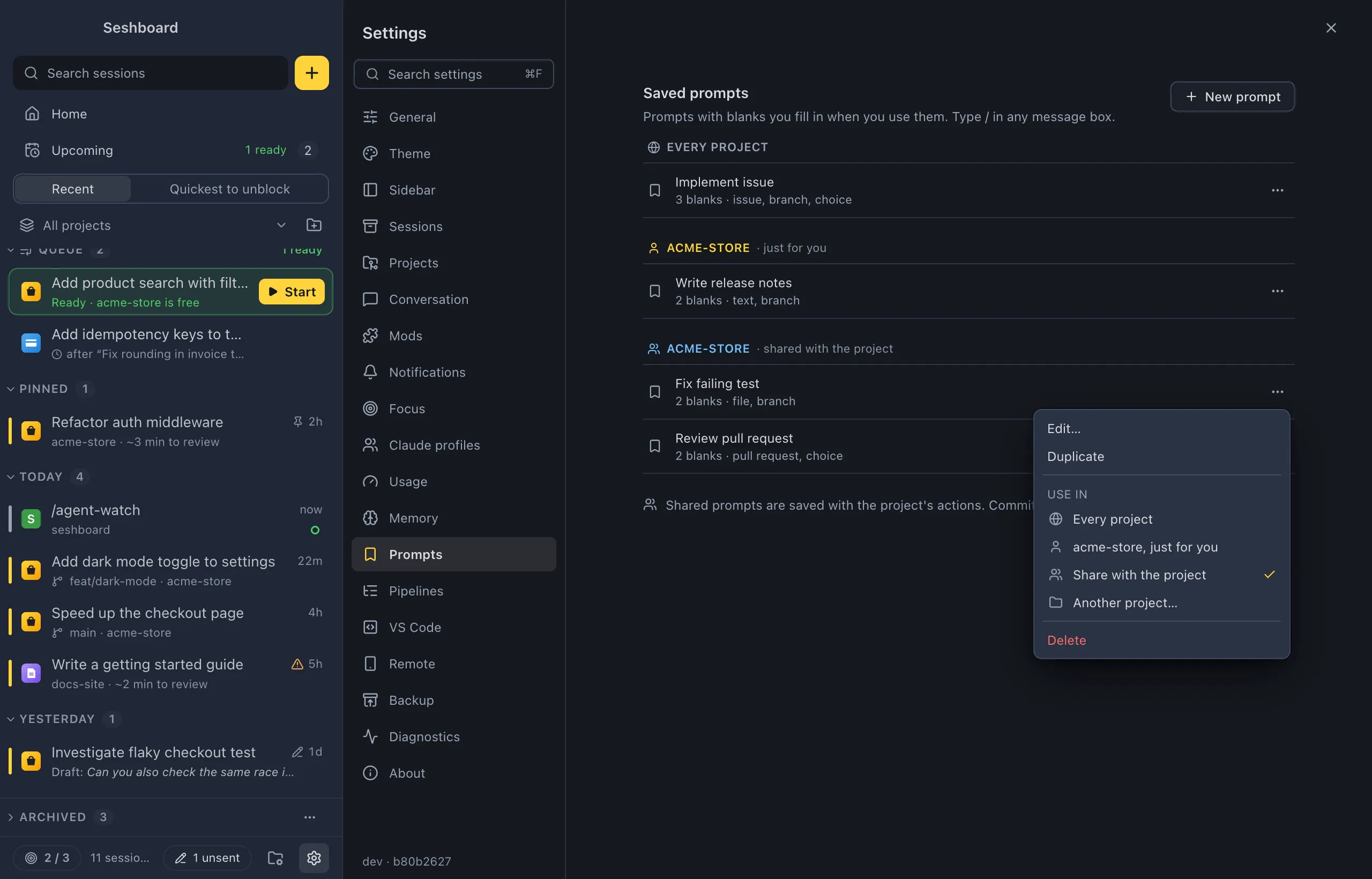Image resolution: width=1372 pixels, height=879 pixels.
Task: Click the 2 / 3 focus indicator
Action: click(47, 858)
